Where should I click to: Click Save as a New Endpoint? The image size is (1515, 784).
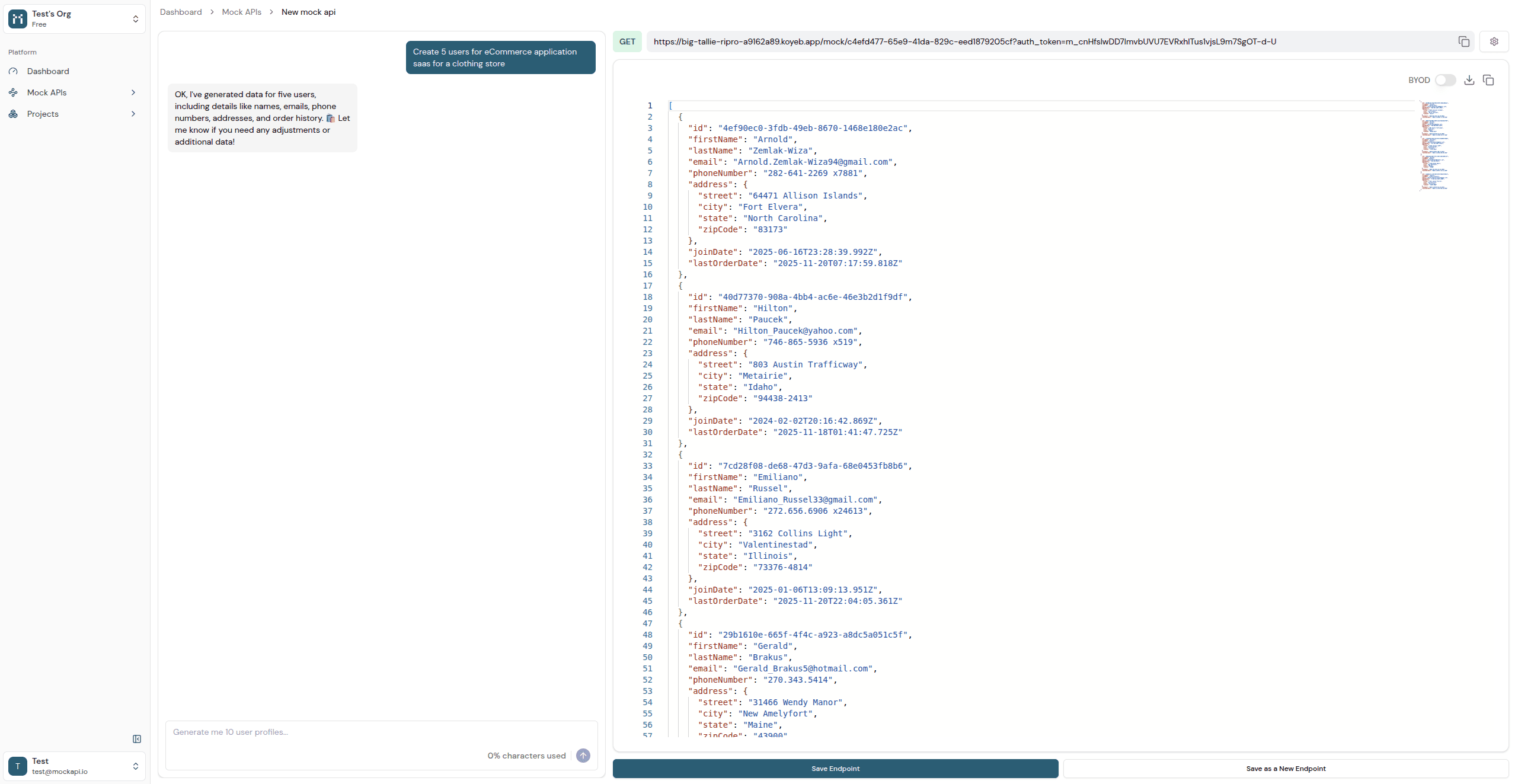tap(1286, 768)
